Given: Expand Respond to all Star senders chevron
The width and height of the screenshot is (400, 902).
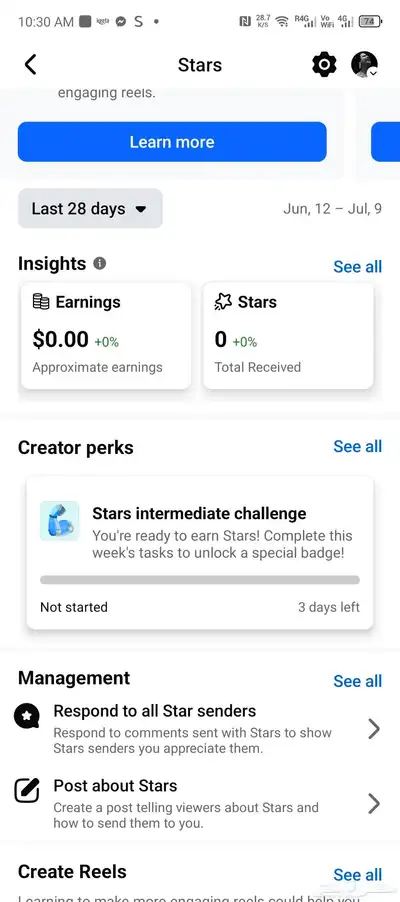Looking at the screenshot, I should coord(374,729).
